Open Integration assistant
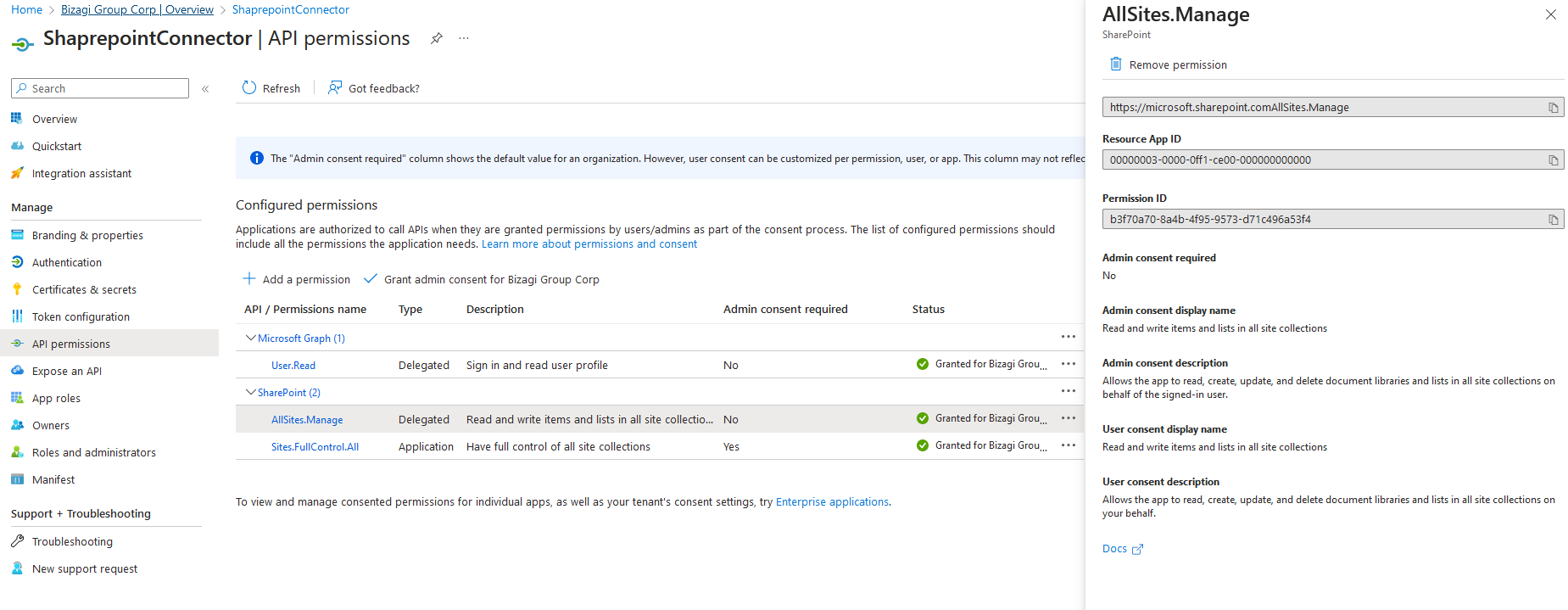This screenshot has height=610, width=1568. pos(81,173)
